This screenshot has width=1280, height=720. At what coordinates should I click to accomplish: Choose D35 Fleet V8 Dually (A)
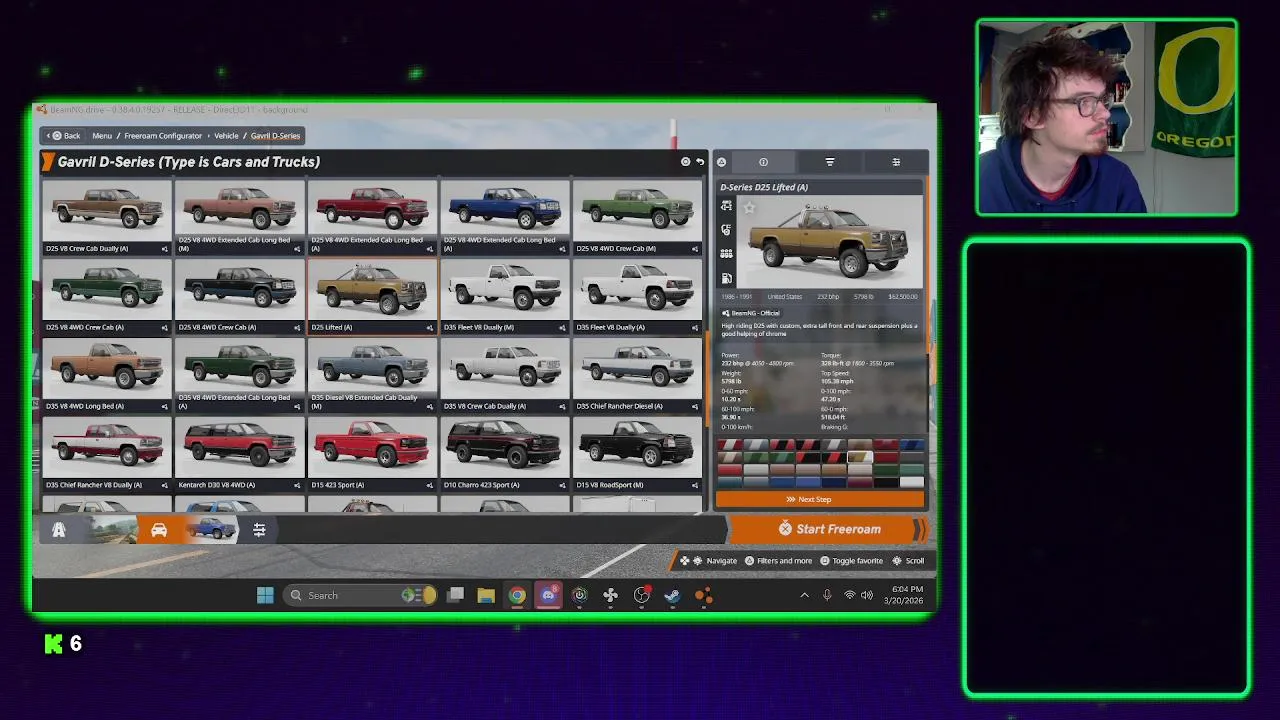(638, 296)
